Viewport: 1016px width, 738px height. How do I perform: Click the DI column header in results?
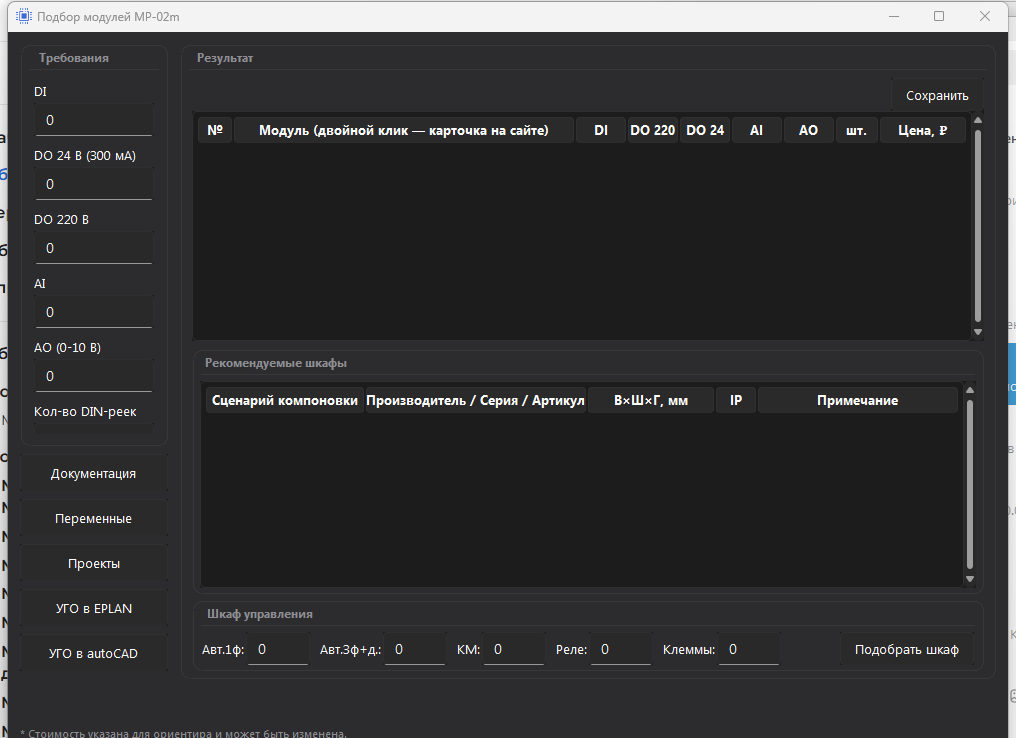tap(601, 130)
